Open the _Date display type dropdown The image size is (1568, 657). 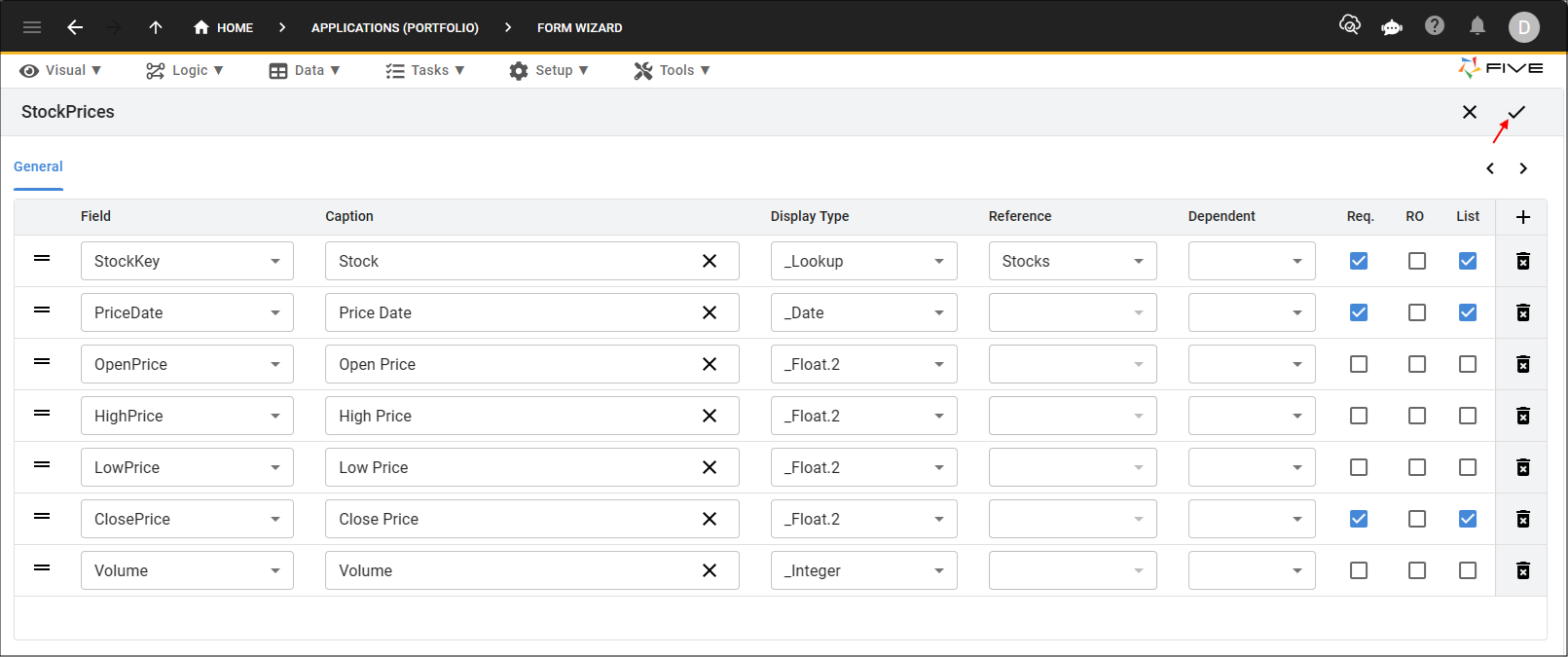(864, 312)
